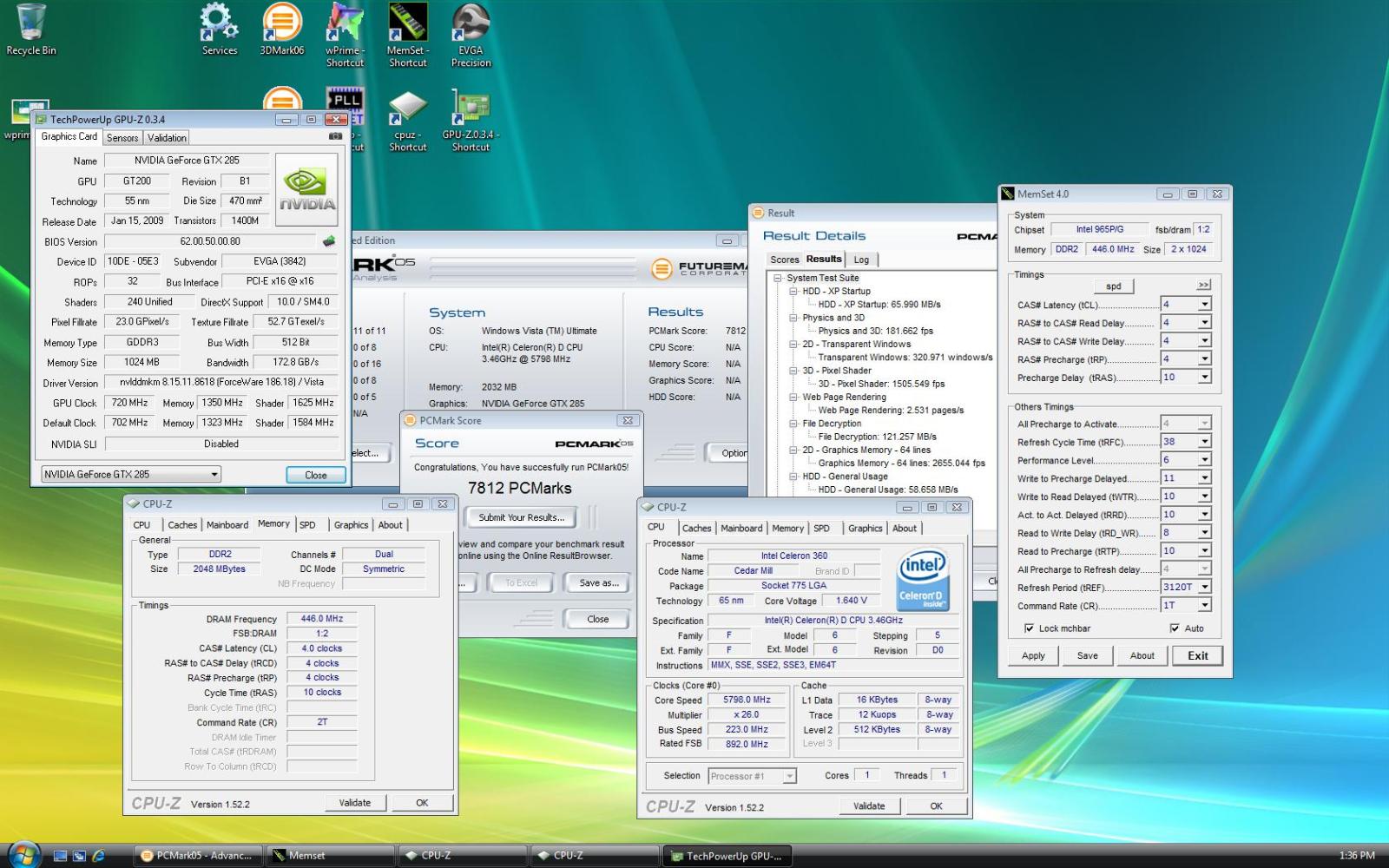Open the Log tab in Result Details
This screenshot has width=1389, height=868.
[x=861, y=260]
